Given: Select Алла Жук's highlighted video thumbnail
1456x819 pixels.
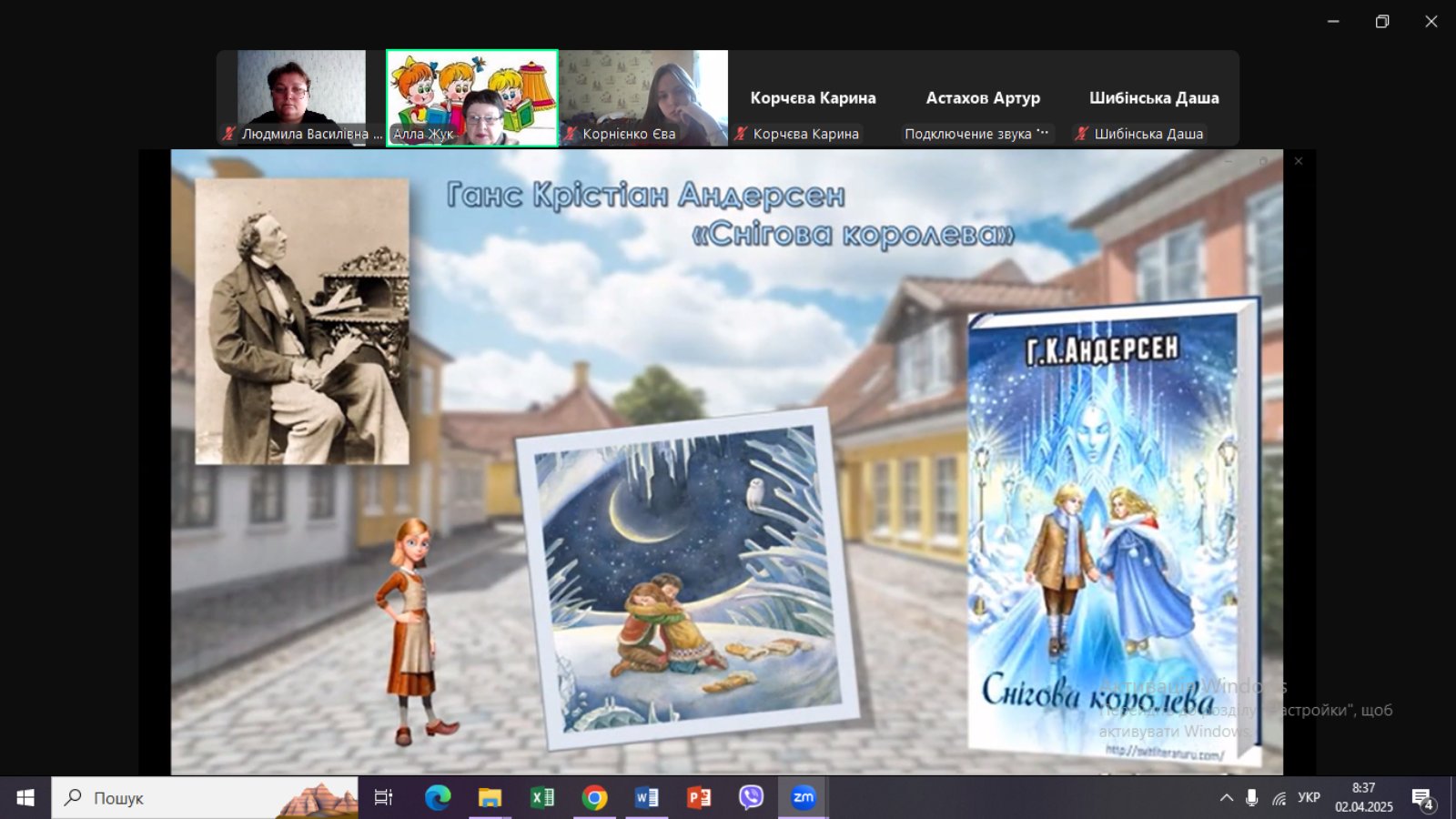Looking at the screenshot, I should click(x=471, y=97).
